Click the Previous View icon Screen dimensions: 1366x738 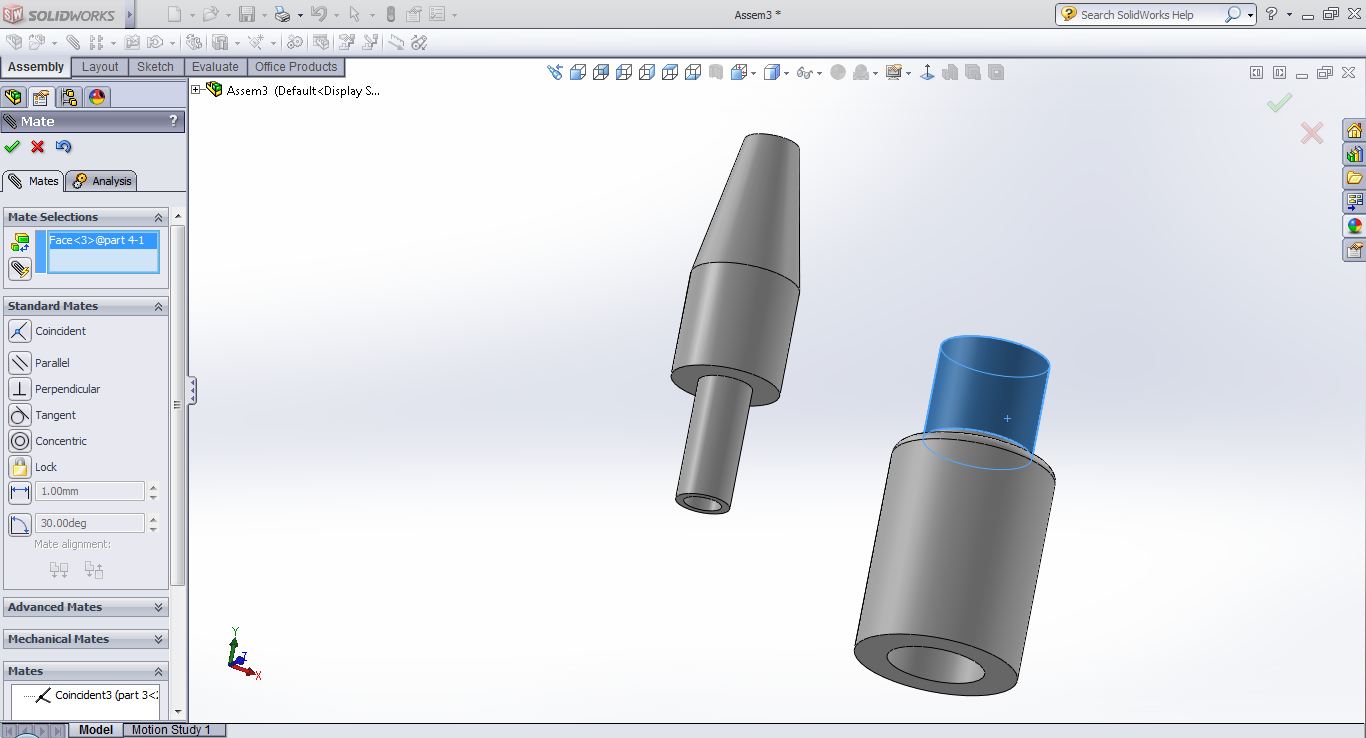tap(555, 72)
